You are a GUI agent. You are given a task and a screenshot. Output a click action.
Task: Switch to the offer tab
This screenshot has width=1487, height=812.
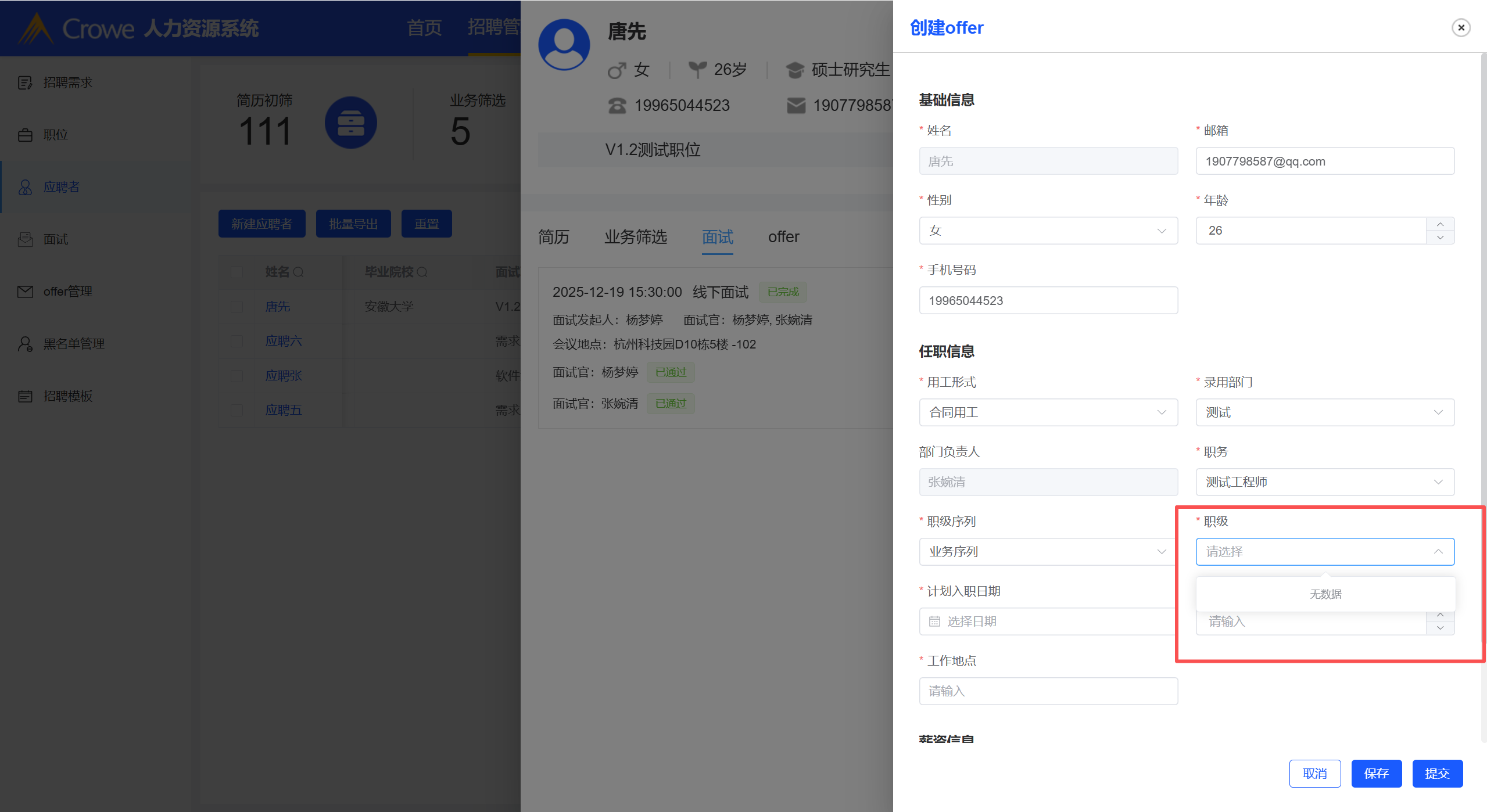(x=783, y=237)
